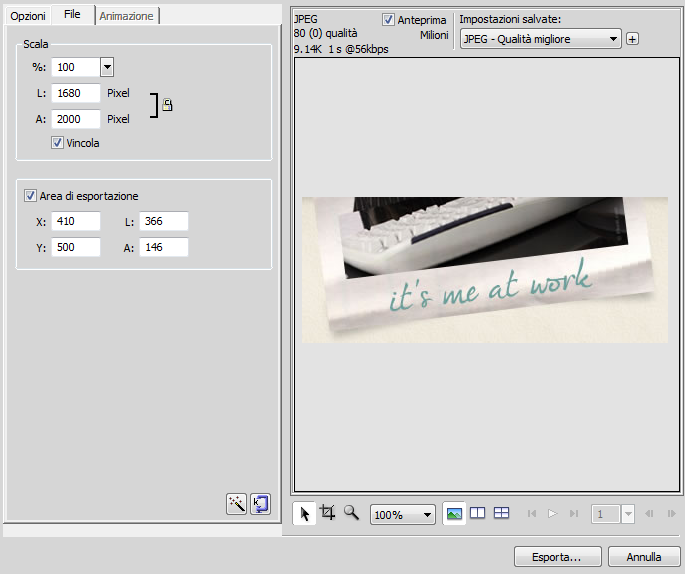Toggle the constrain proportions lock icon

167,105
